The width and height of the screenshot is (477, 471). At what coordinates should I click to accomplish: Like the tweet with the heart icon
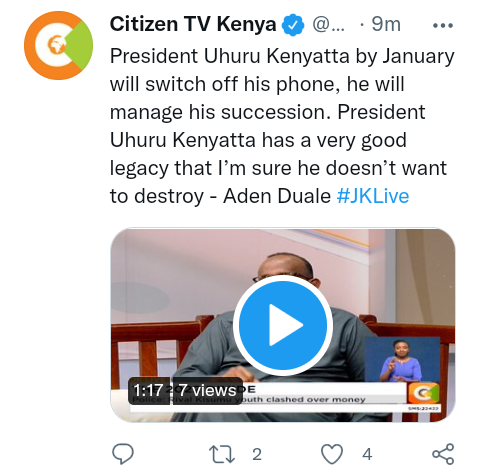point(332,454)
